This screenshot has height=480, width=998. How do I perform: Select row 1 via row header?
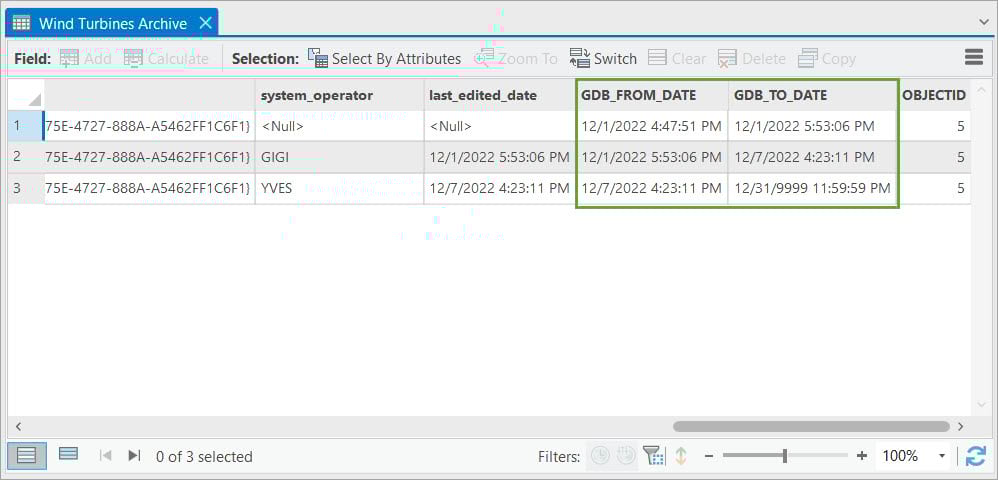click(x=25, y=126)
